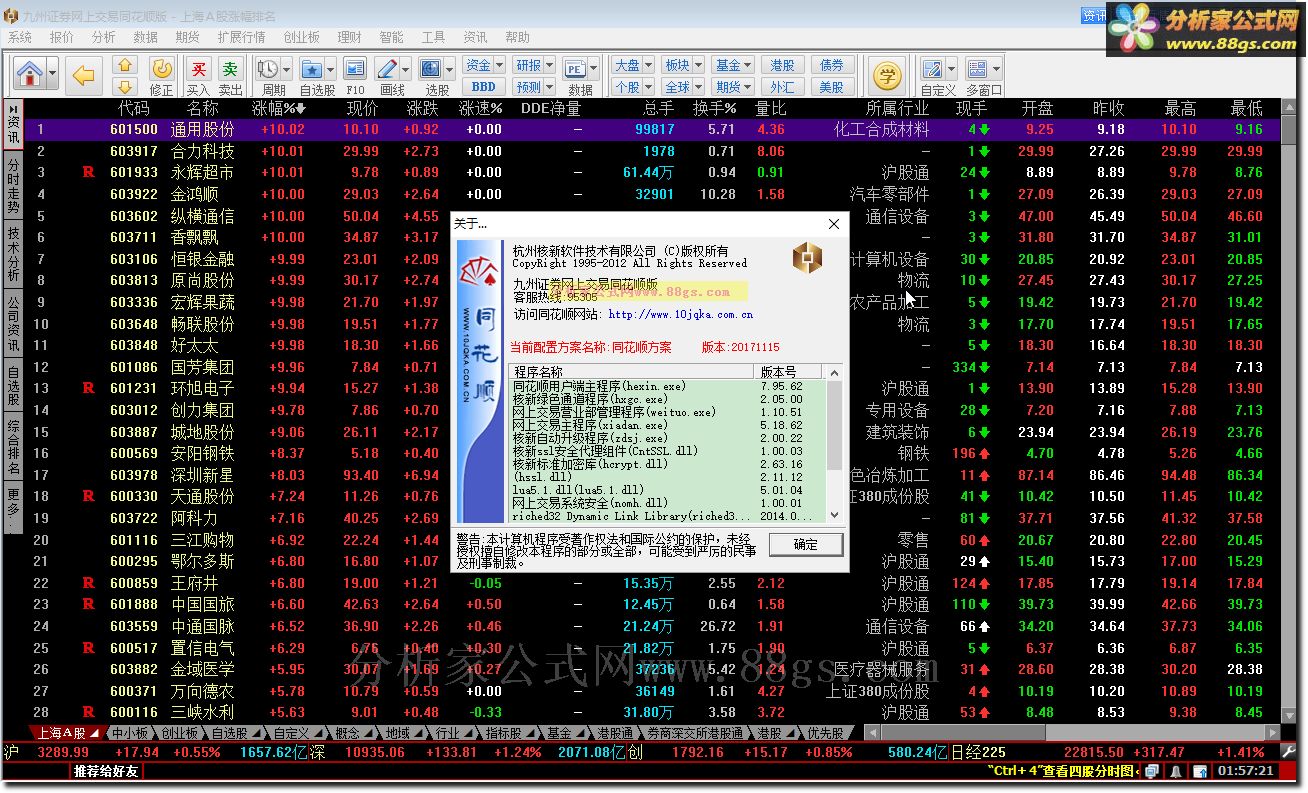Click the wrench settings icon in status bar
Screen dimensions: 1308x793
[x=1287, y=752]
